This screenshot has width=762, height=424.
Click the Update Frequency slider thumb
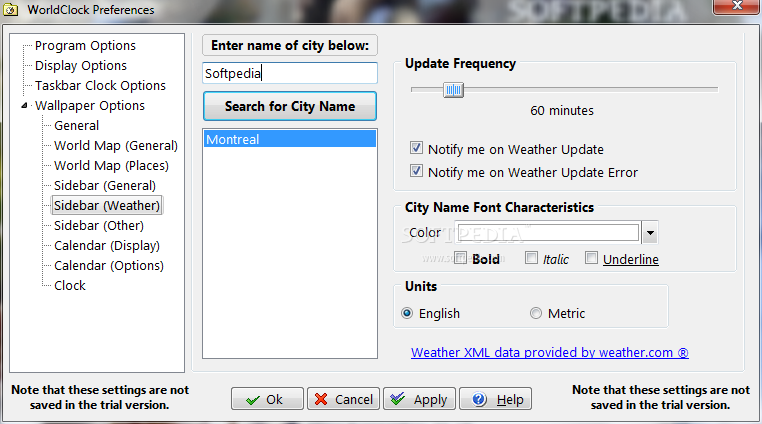453,89
